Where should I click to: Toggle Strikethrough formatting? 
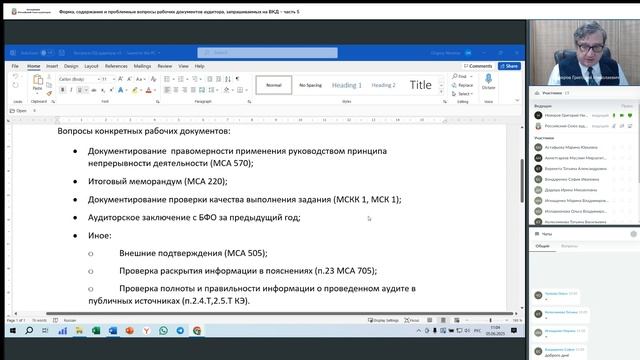click(94, 90)
